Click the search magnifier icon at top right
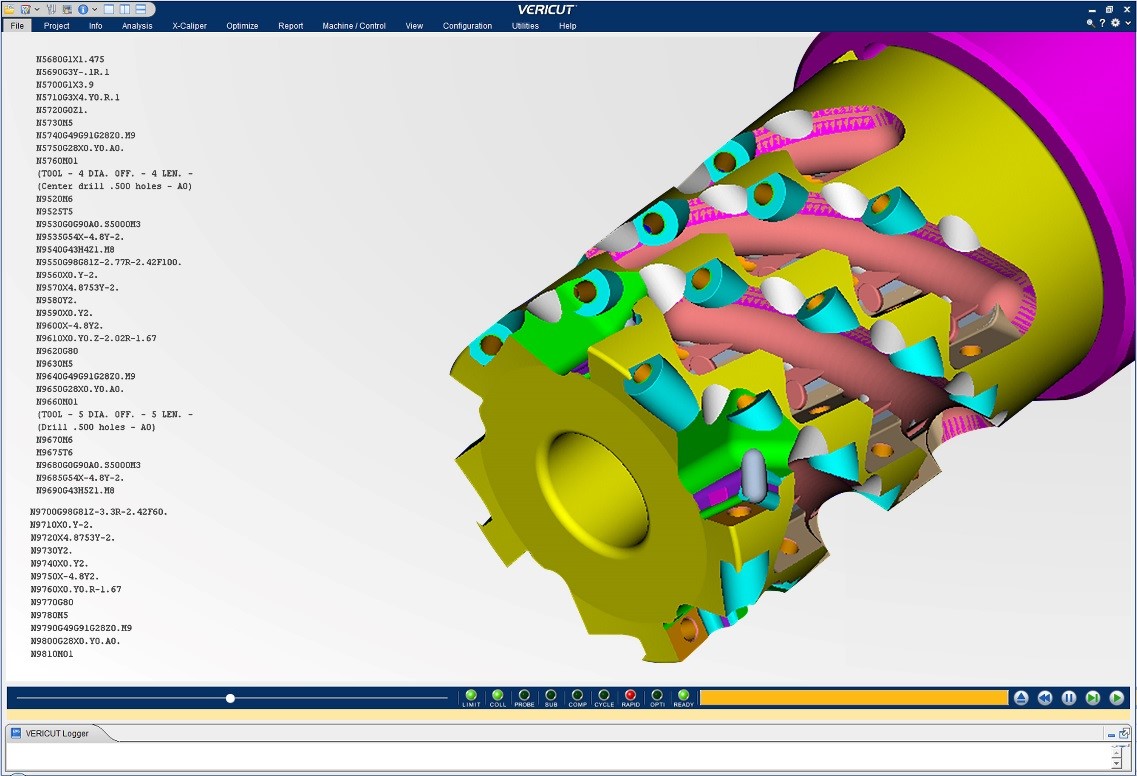The width and height of the screenshot is (1137, 776). (x=1090, y=23)
